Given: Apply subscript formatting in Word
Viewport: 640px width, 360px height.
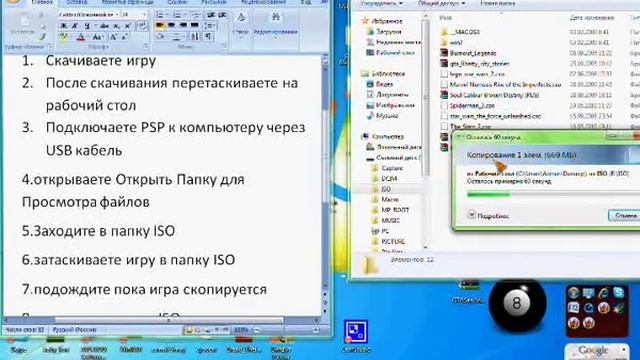Looking at the screenshot, I should 116,26.
